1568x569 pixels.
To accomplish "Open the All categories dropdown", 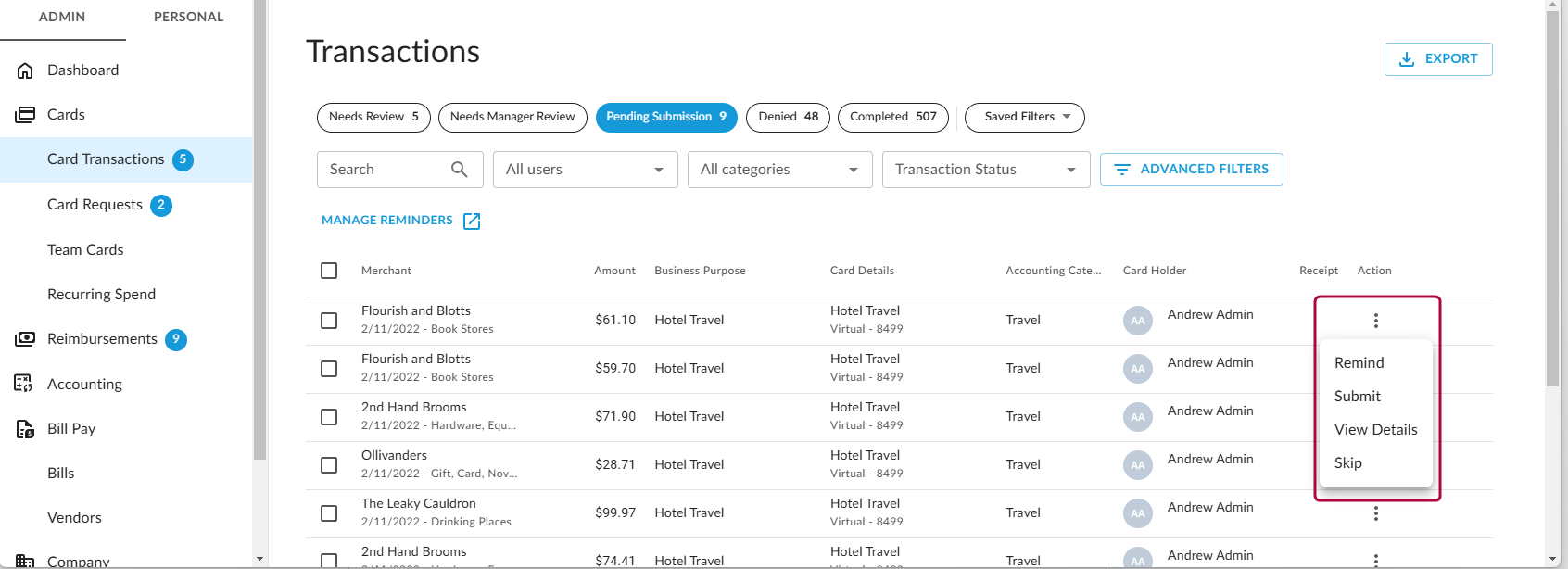I will point(779,170).
